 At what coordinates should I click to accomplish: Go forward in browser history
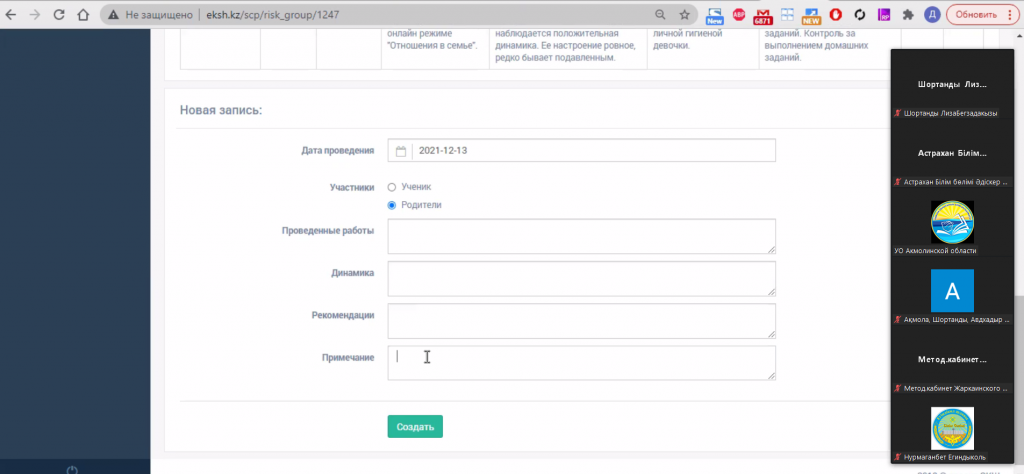point(35,14)
